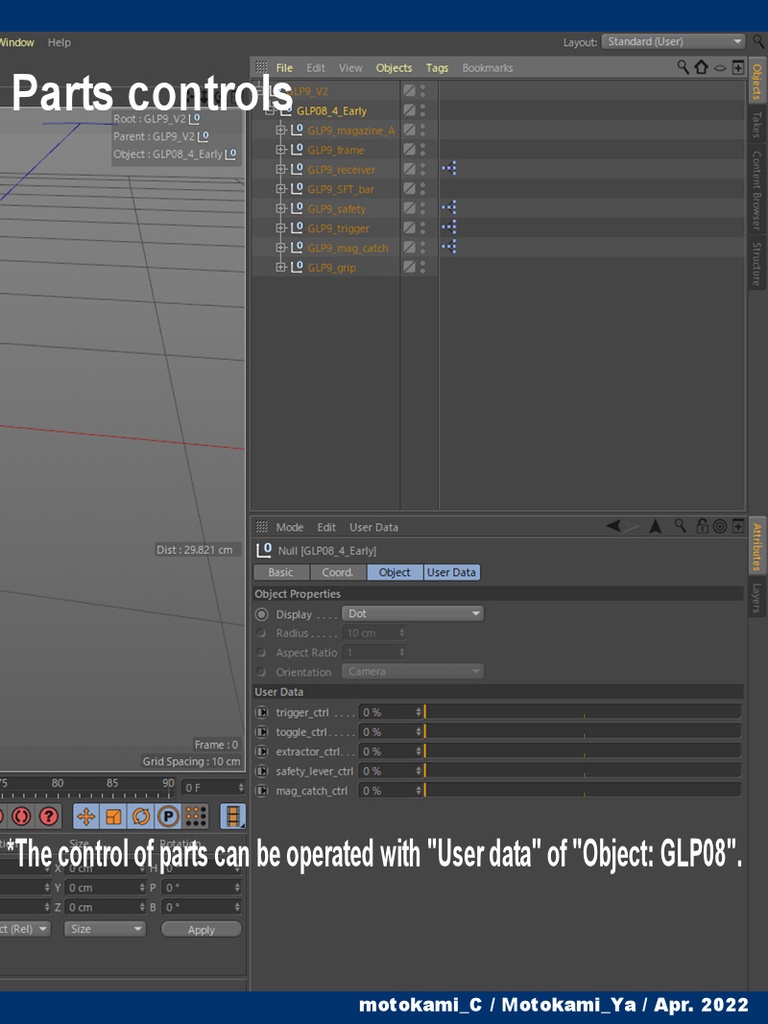Viewport: 768px width, 1024px height.
Task: Click the Attribute Manager up arrow icon
Action: (655, 526)
